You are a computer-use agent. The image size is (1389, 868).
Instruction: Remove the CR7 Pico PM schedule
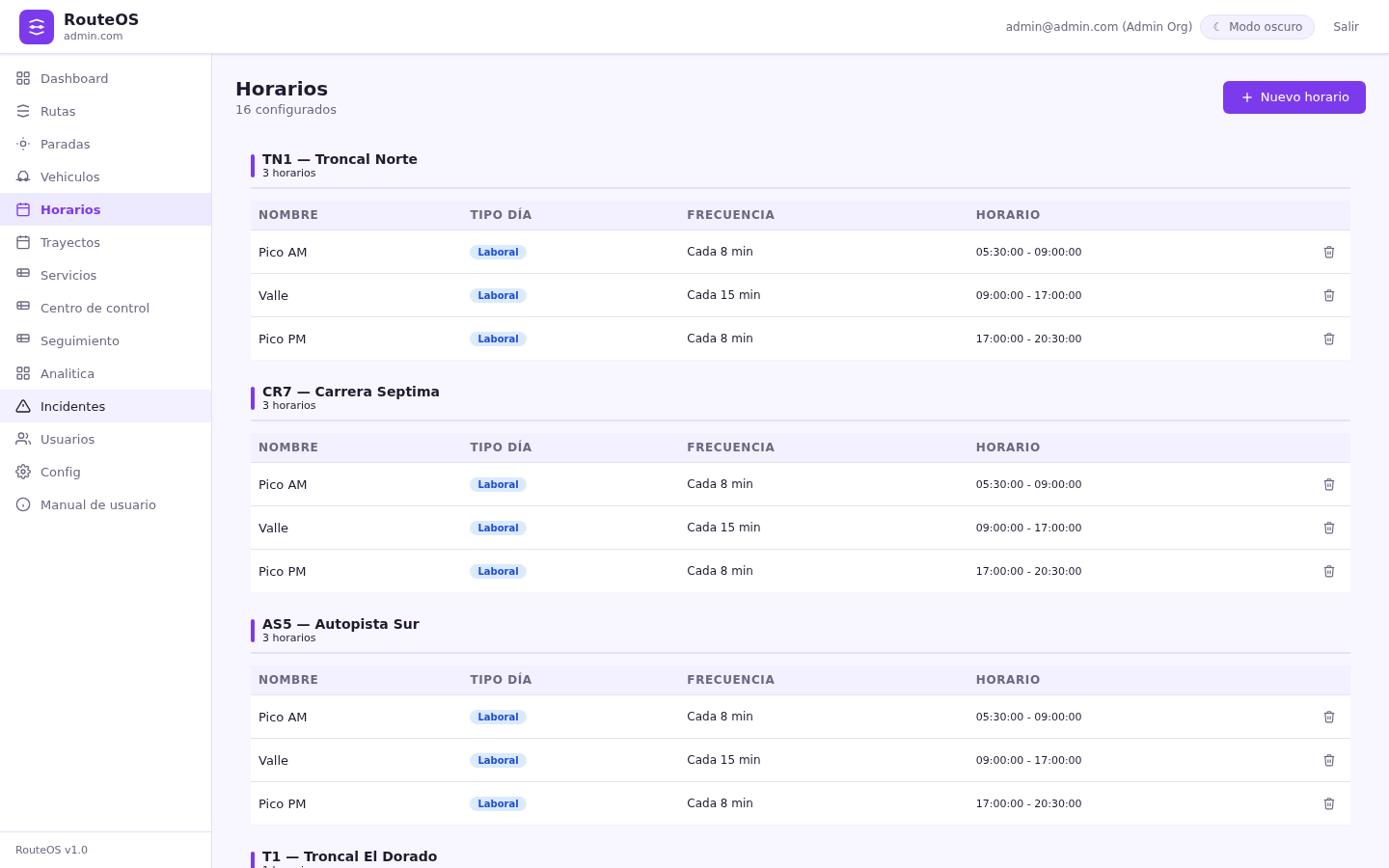tap(1329, 571)
